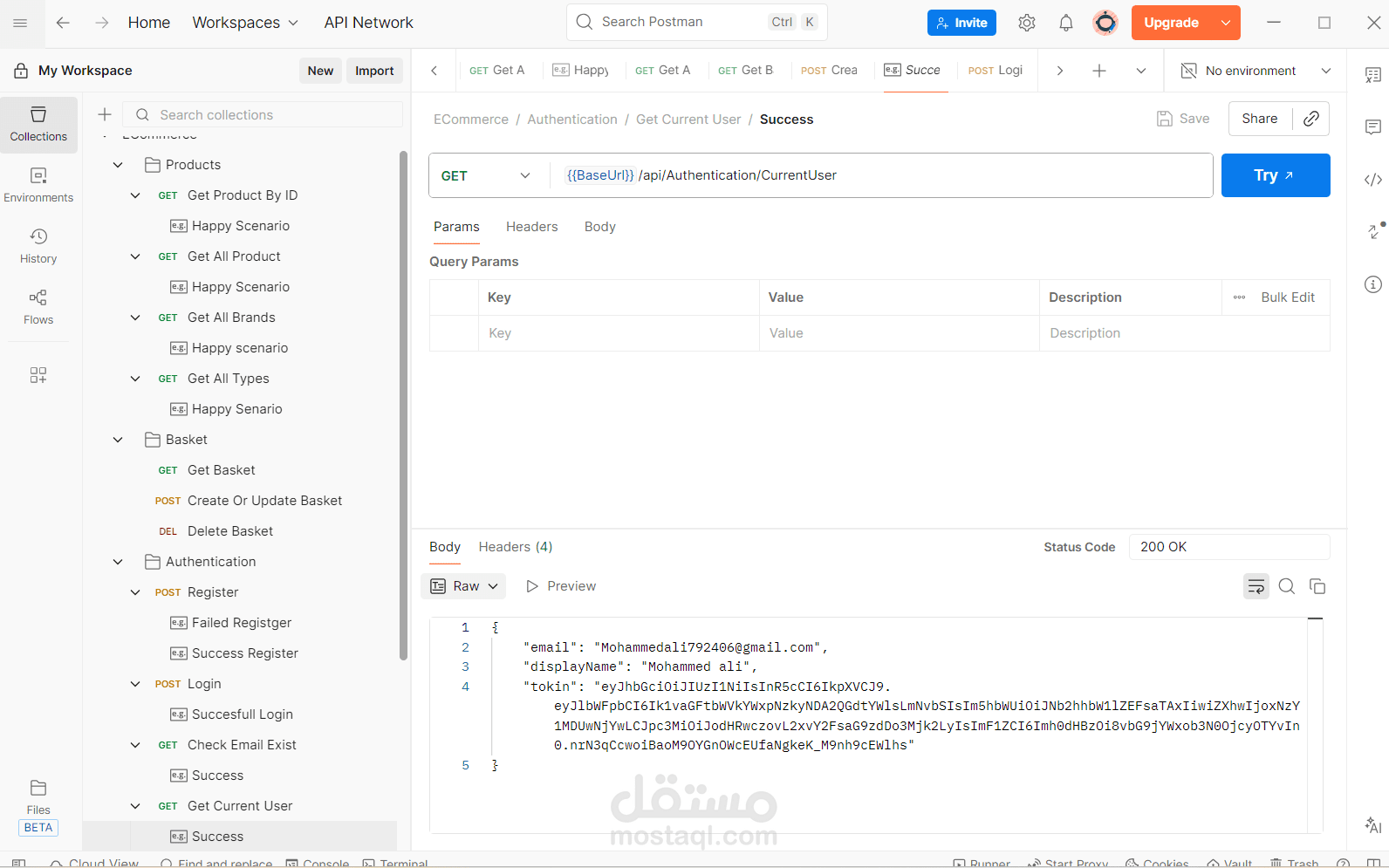The width and height of the screenshot is (1389, 868).
Task: Open Environments in the sidebar
Action: coord(38,186)
